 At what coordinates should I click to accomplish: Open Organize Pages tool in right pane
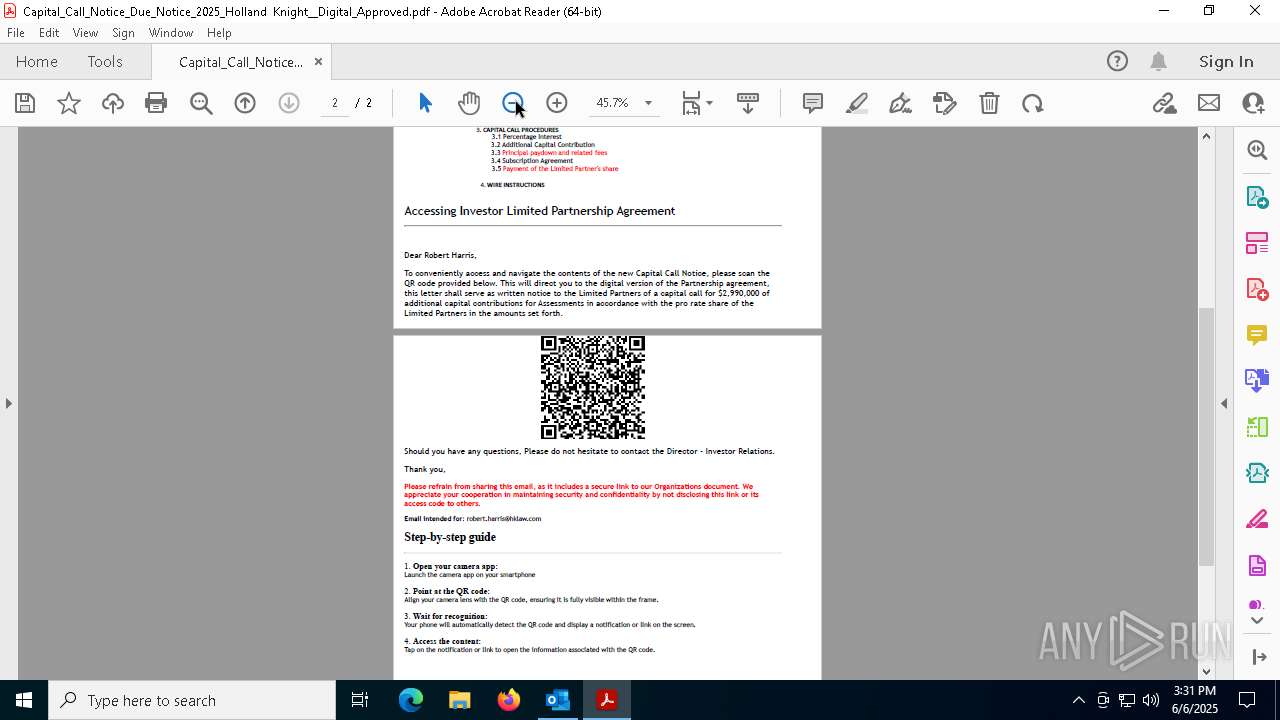tap(1257, 243)
